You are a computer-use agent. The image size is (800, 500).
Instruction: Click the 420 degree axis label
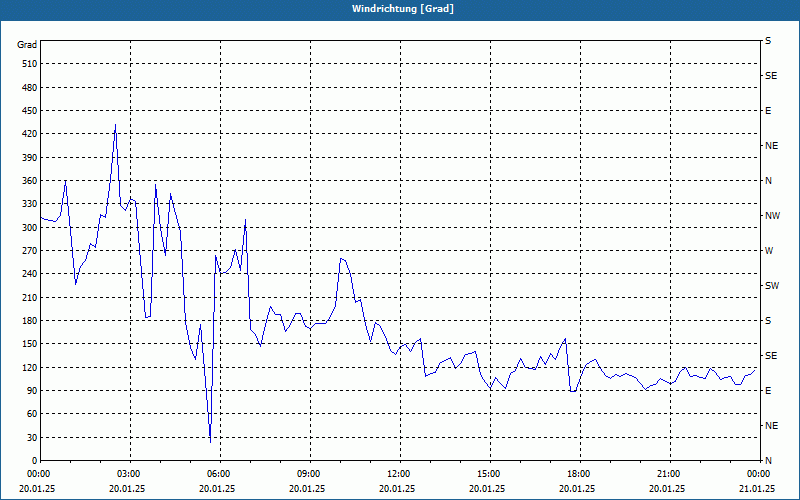coord(30,134)
